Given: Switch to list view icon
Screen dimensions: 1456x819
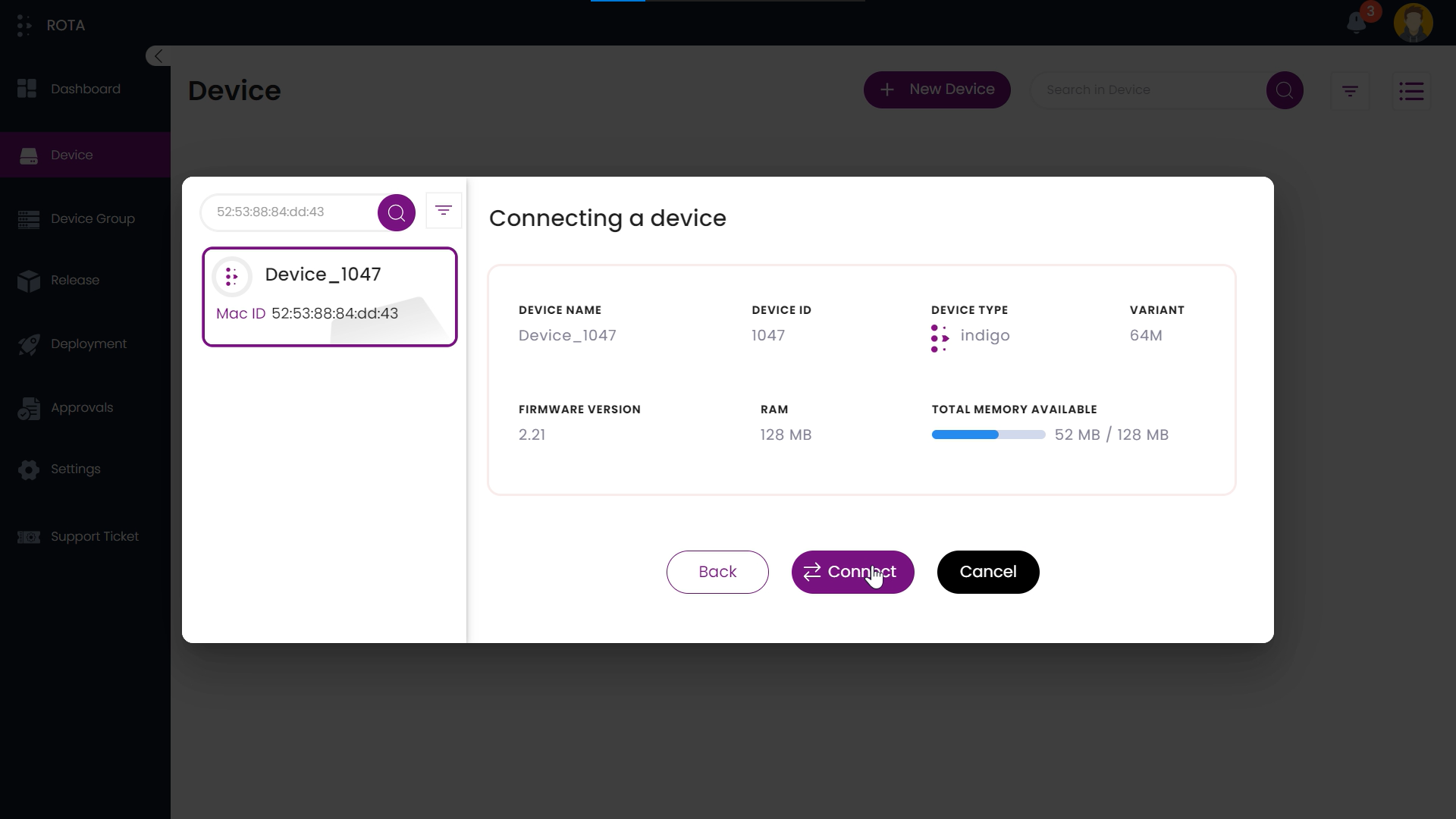Looking at the screenshot, I should pyautogui.click(x=1410, y=91).
